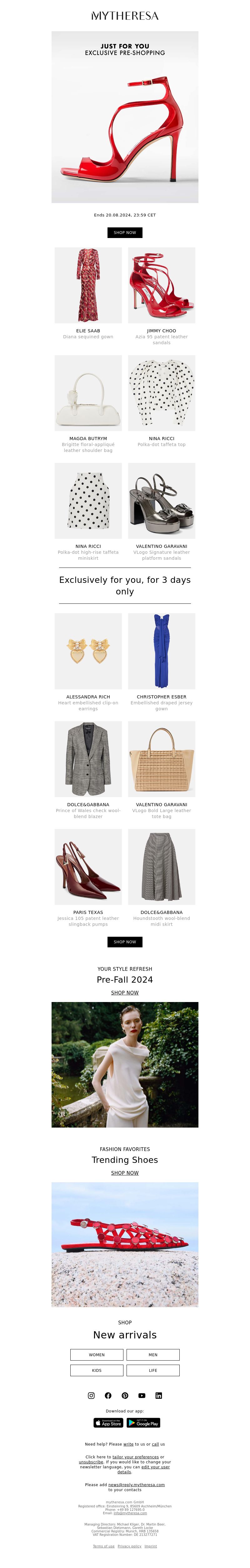The width and height of the screenshot is (250, 1568).
Task: Select the MEN new arrivals button
Action: 153,1355
